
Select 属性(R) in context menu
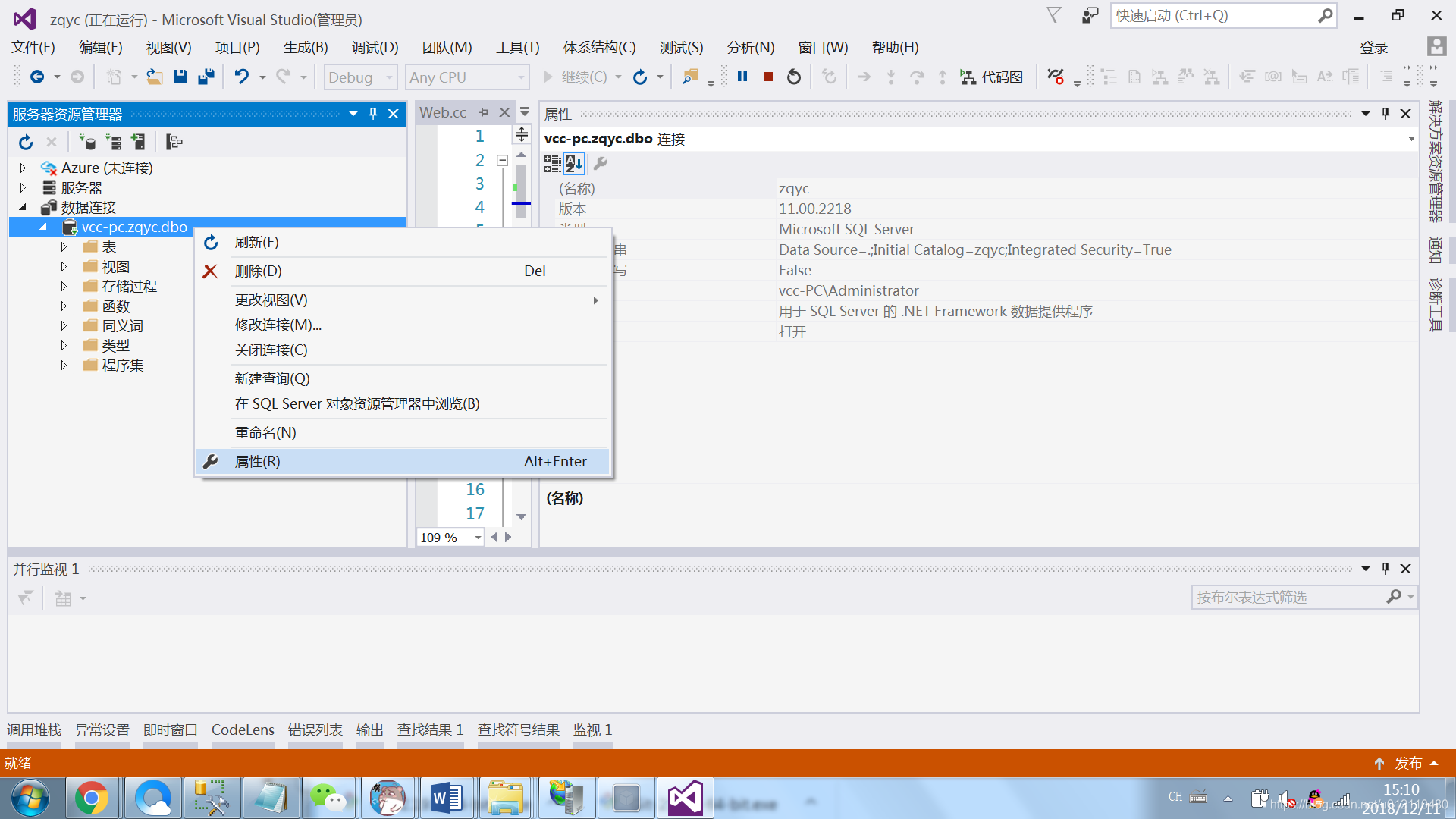coord(258,461)
